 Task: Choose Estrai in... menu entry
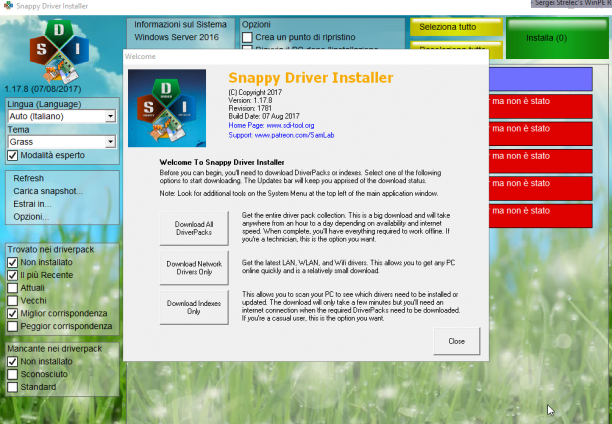tap(32, 204)
